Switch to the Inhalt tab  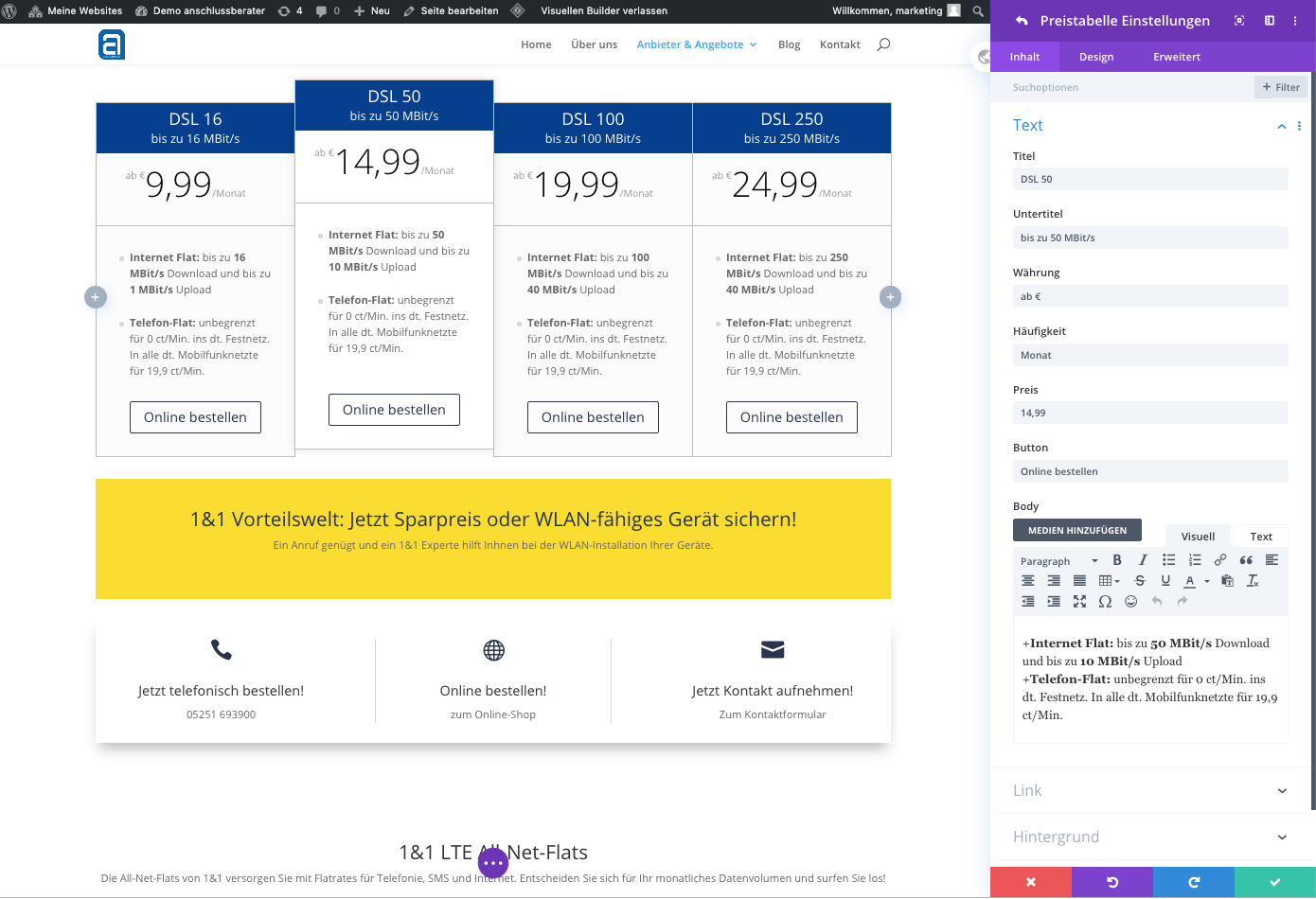click(x=1024, y=57)
